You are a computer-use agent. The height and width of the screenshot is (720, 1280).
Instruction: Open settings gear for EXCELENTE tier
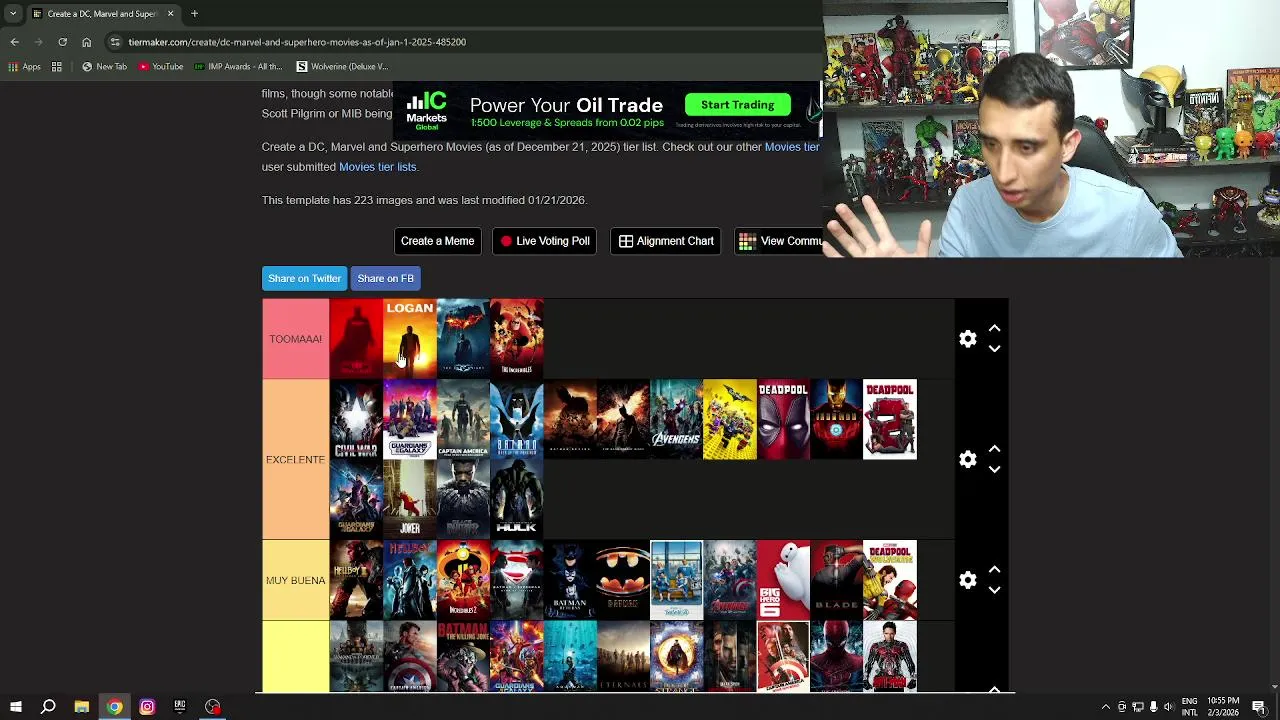pos(967,459)
